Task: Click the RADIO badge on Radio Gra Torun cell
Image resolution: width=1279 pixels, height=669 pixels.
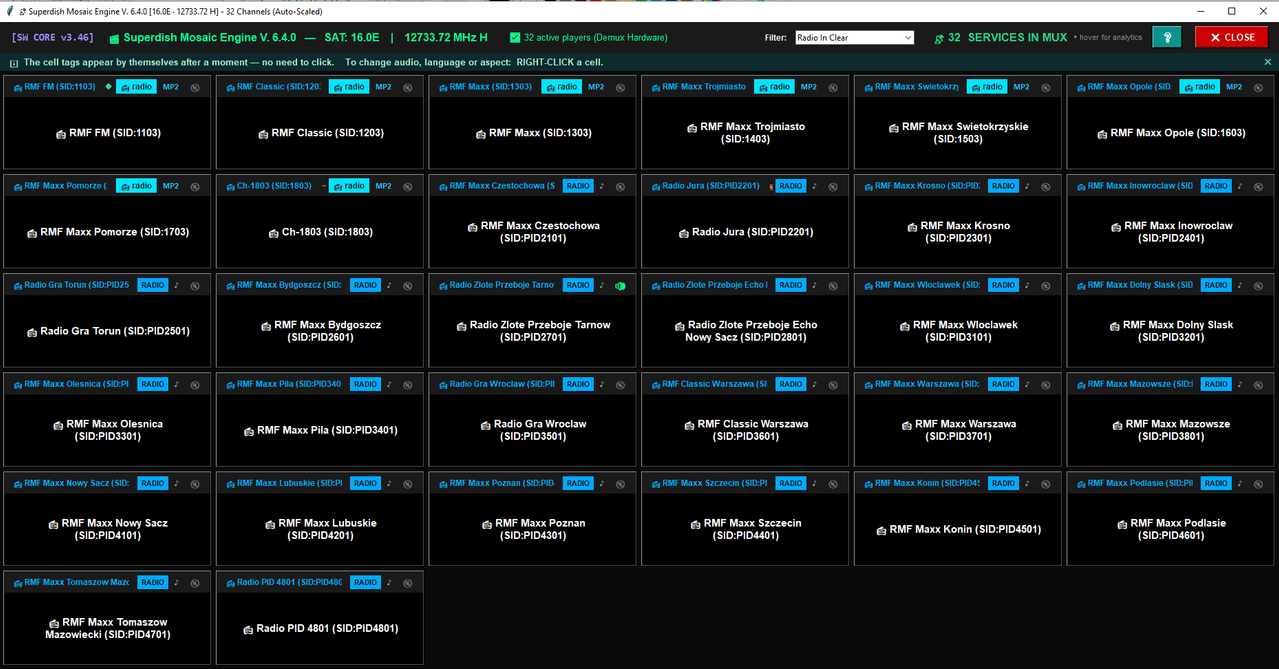Action: (x=153, y=285)
